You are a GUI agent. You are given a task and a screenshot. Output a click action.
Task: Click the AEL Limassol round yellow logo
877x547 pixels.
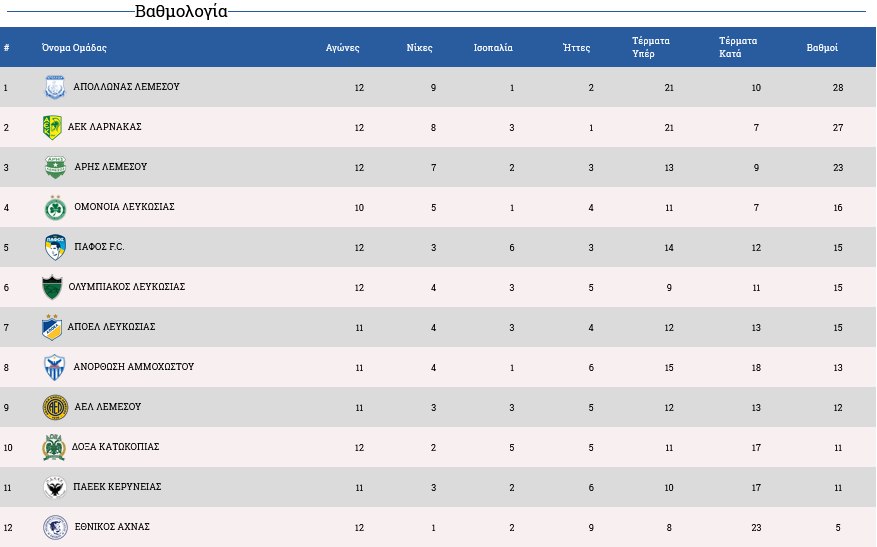(55, 407)
